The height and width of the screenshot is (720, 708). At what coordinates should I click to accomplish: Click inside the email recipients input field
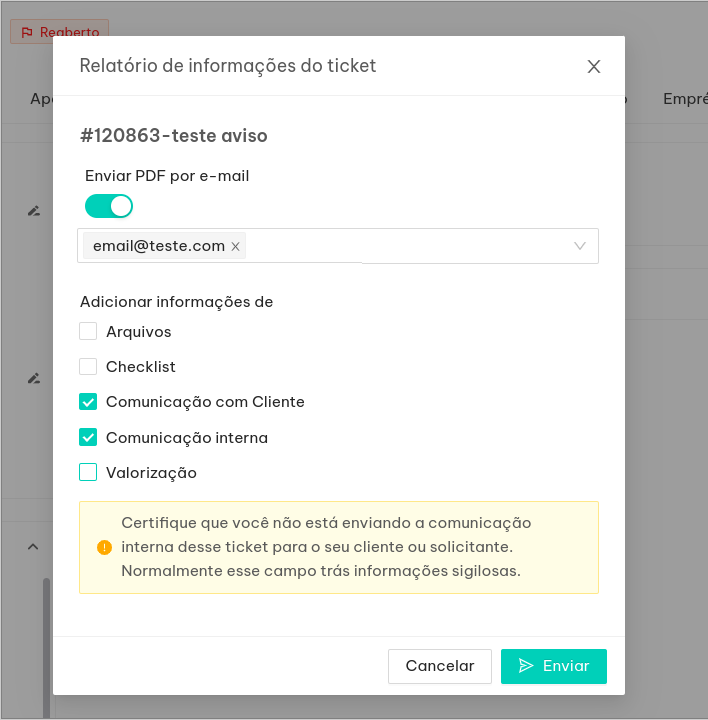pyautogui.click(x=337, y=246)
